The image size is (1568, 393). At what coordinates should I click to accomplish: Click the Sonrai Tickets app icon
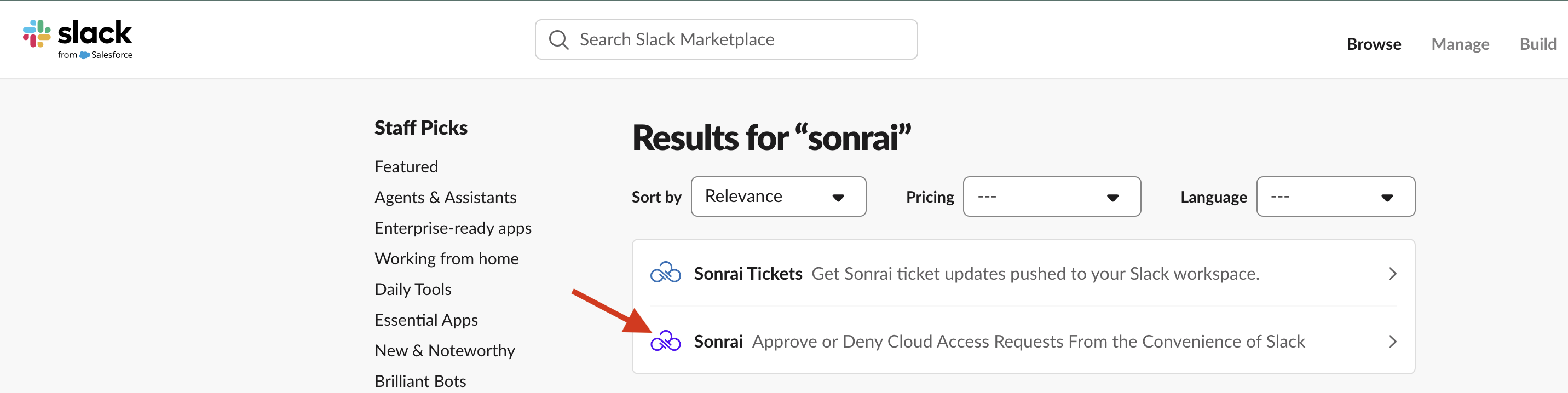coord(665,273)
